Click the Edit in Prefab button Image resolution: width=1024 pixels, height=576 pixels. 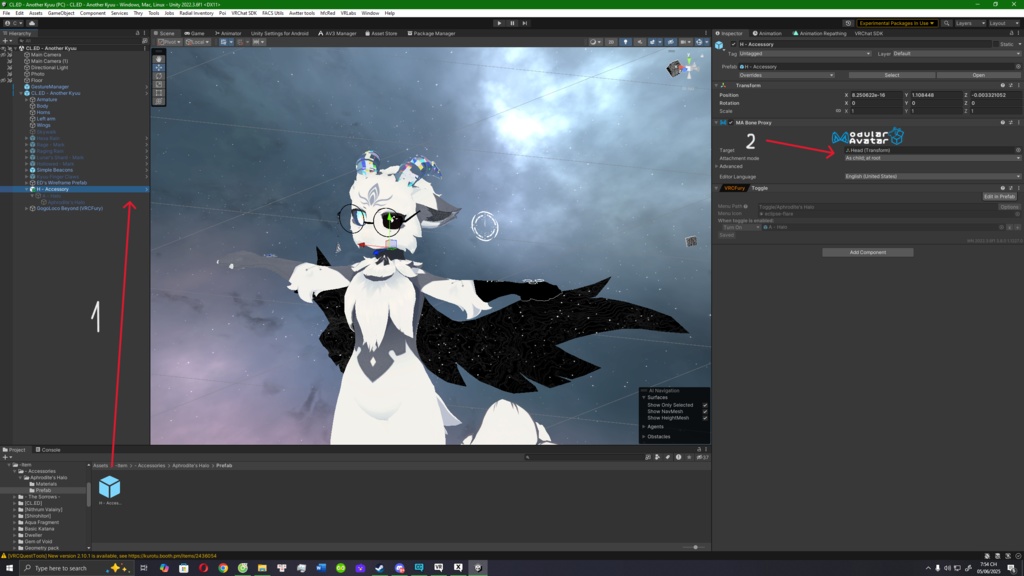[999, 197]
